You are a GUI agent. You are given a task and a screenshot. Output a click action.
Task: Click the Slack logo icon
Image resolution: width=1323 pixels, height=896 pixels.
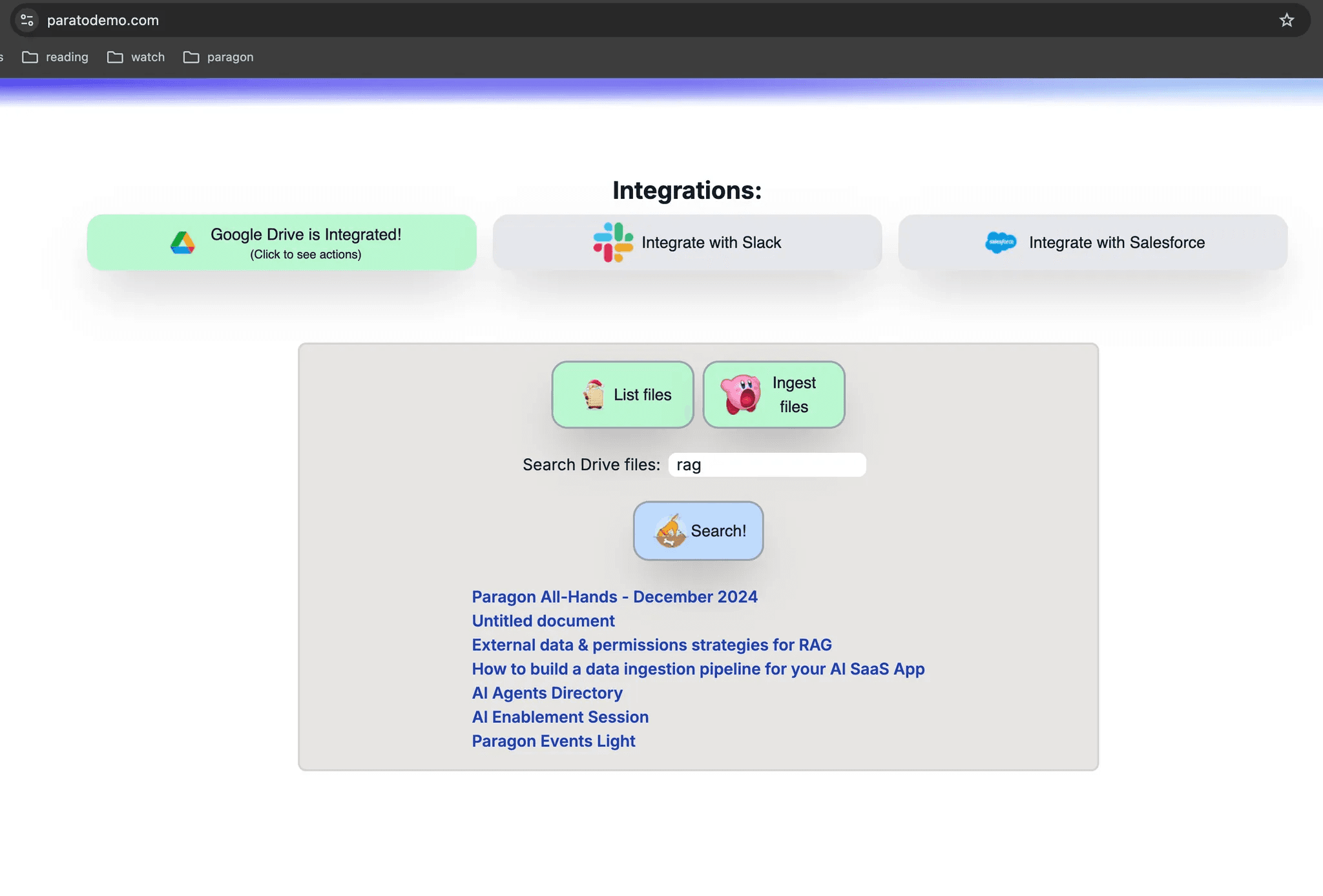(x=613, y=242)
